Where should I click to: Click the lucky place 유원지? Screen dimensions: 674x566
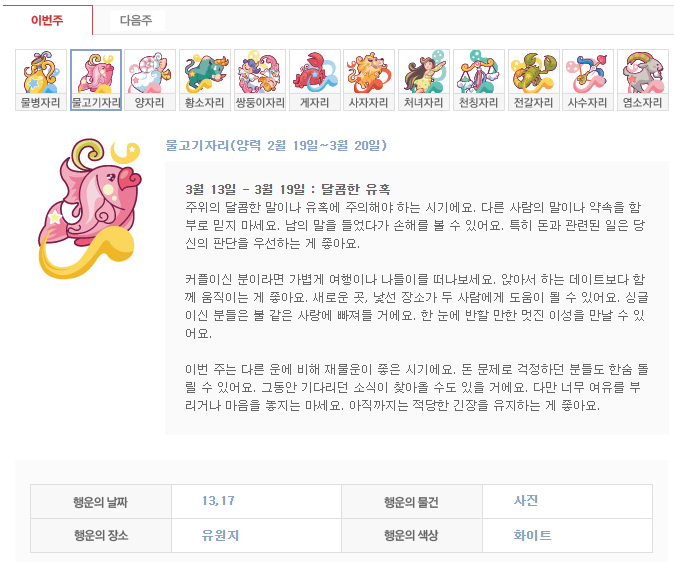(220, 535)
